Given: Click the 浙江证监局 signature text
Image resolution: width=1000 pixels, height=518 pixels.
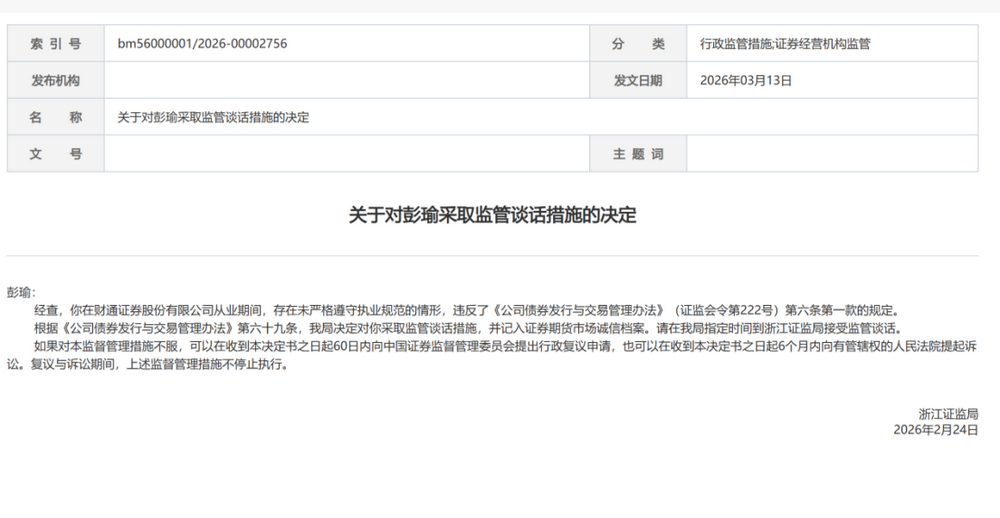Looking at the screenshot, I should [948, 413].
